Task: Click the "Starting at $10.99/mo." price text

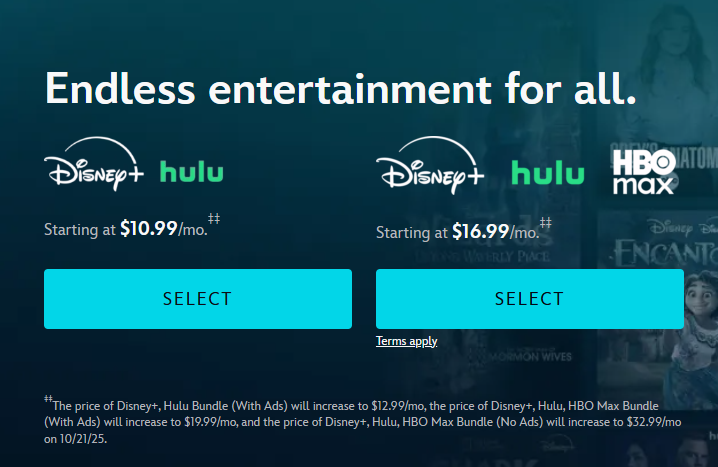Action: point(124,229)
